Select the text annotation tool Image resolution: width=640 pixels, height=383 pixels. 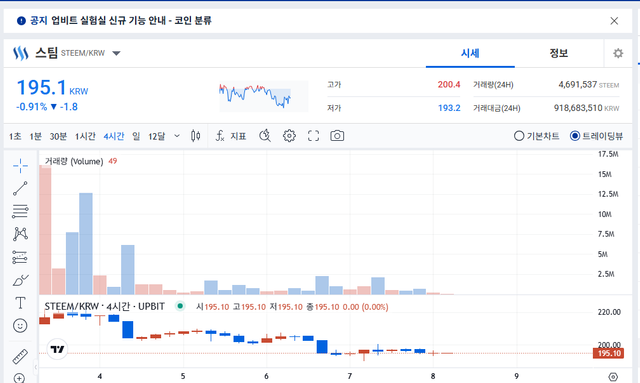click(20, 303)
